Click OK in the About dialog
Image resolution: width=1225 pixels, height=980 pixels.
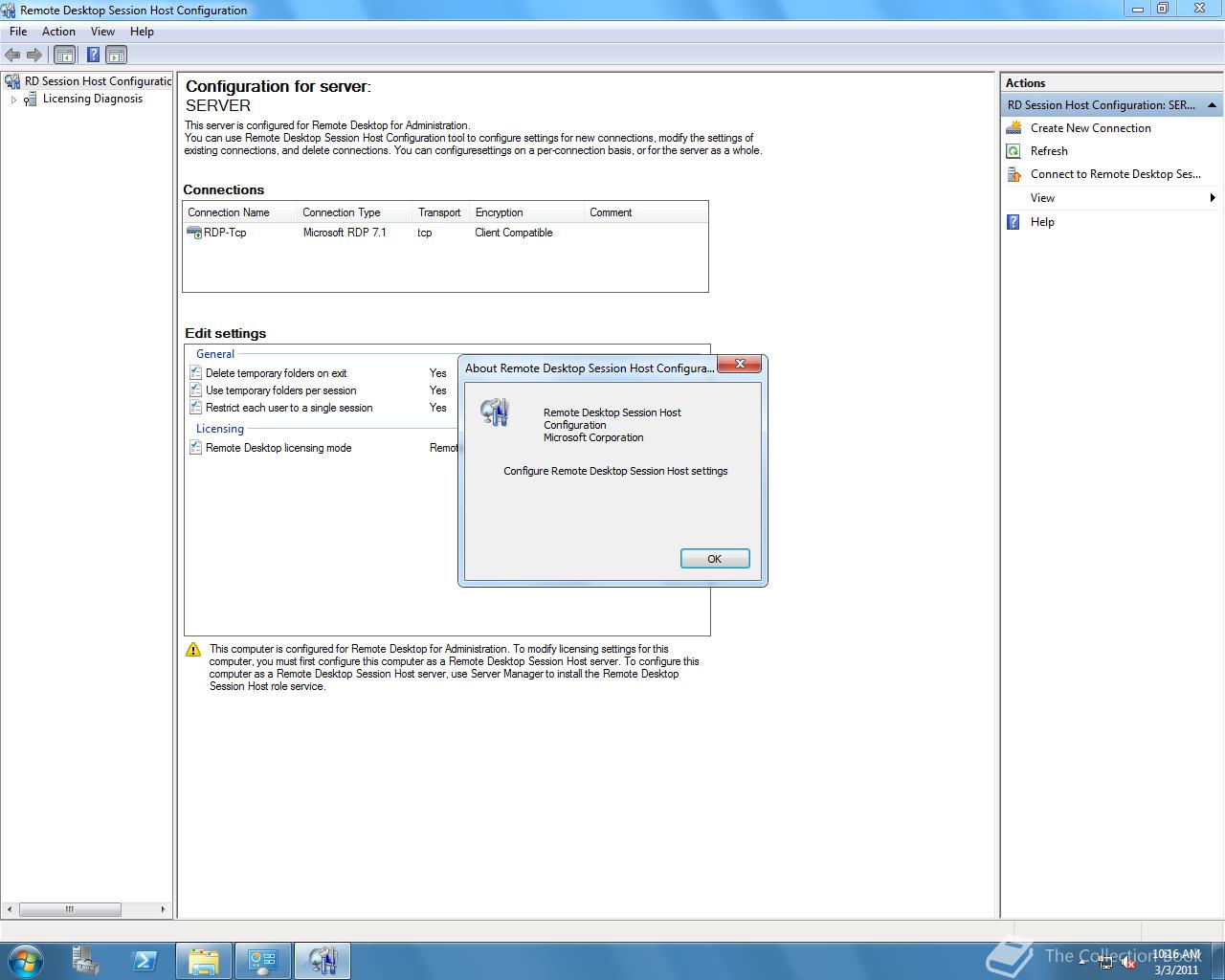point(715,559)
